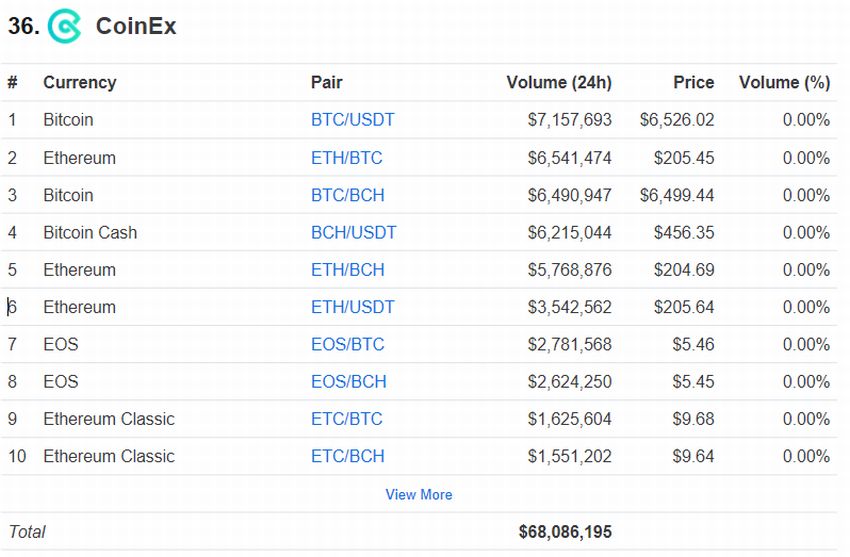Viewport: 850px width, 557px height.
Task: Select the Bitcoin Cash currency name
Action: [x=90, y=232]
